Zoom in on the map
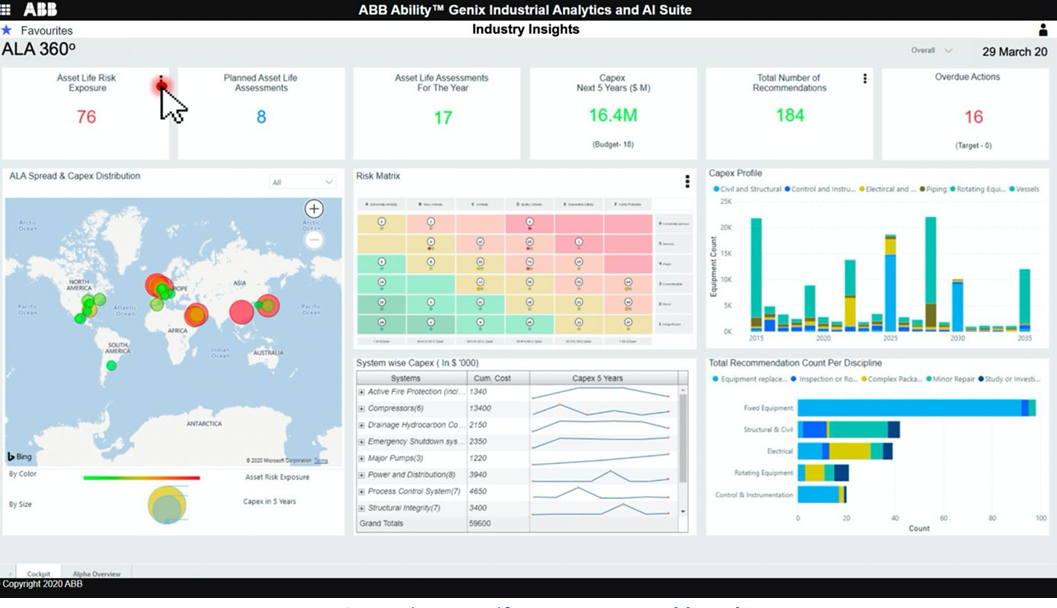Image resolution: width=1057 pixels, height=608 pixels. (314, 209)
